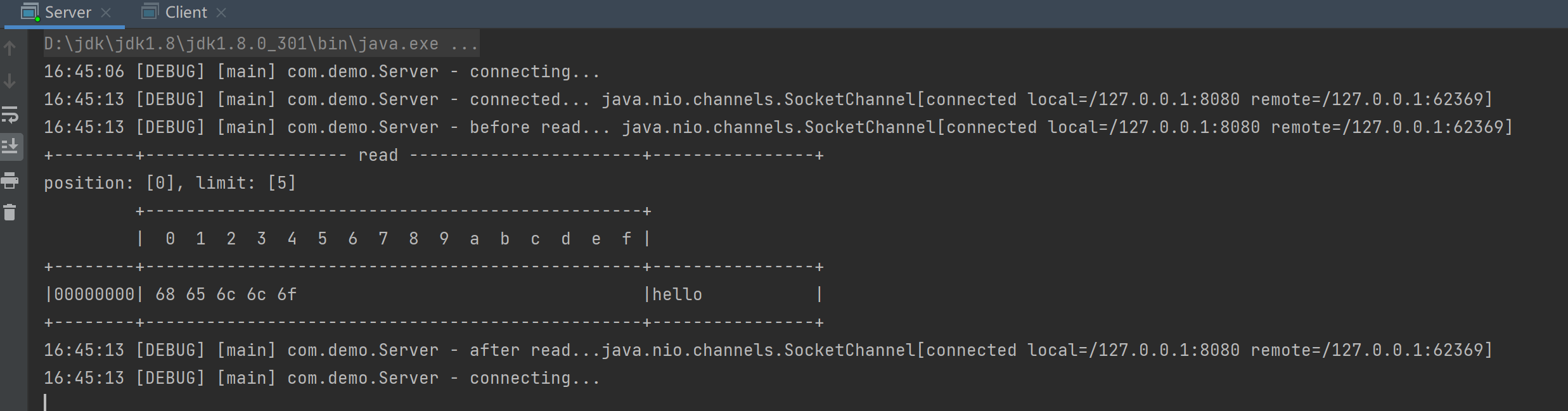Click the hex bytes '68 65 6c 6c 6f'

pyautogui.click(x=226, y=294)
